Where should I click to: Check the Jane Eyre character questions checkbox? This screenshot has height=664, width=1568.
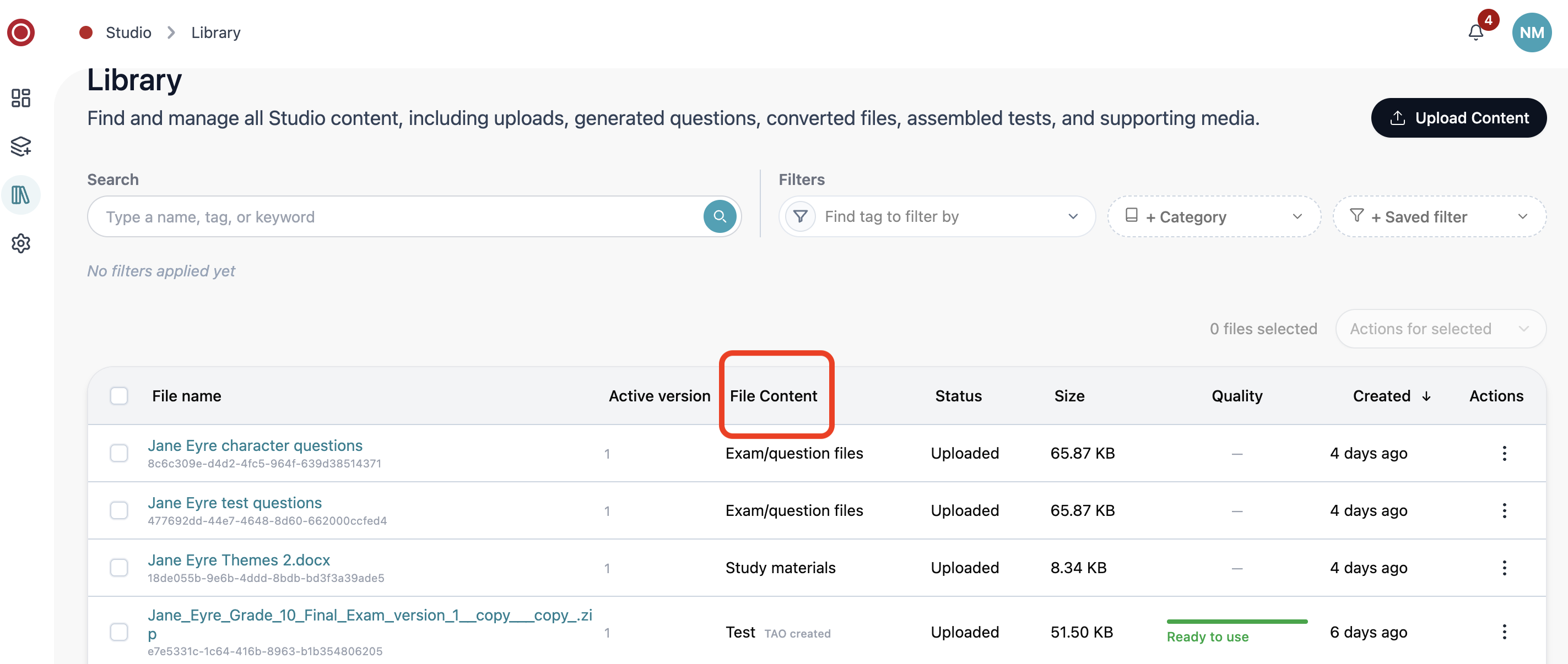click(118, 454)
